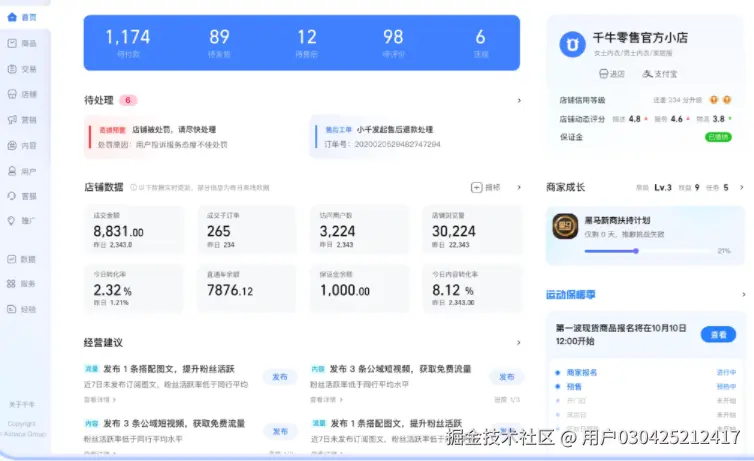754x461 pixels.
Task: Select the 12 stat tab in blue banner
Action: (x=307, y=43)
